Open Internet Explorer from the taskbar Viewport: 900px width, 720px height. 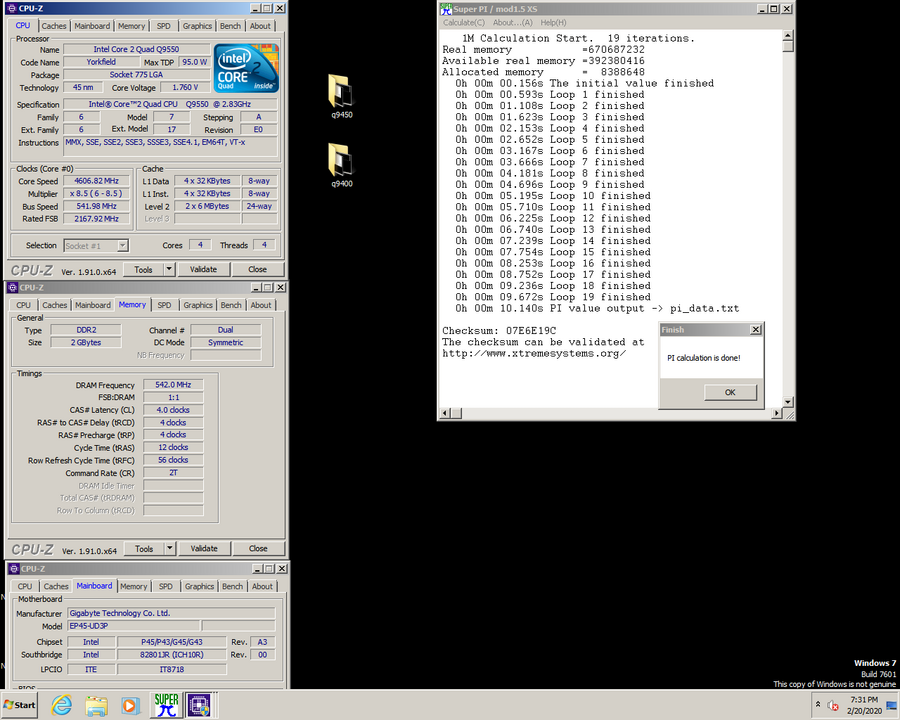point(61,705)
